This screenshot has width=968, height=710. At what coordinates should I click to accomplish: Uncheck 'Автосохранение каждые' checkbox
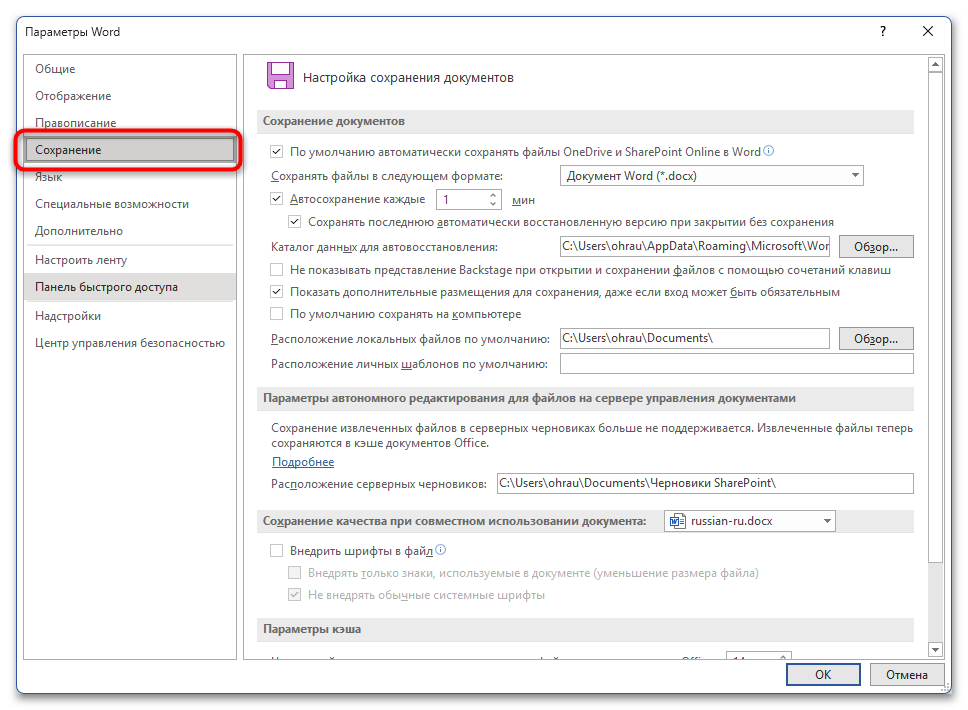coord(277,199)
